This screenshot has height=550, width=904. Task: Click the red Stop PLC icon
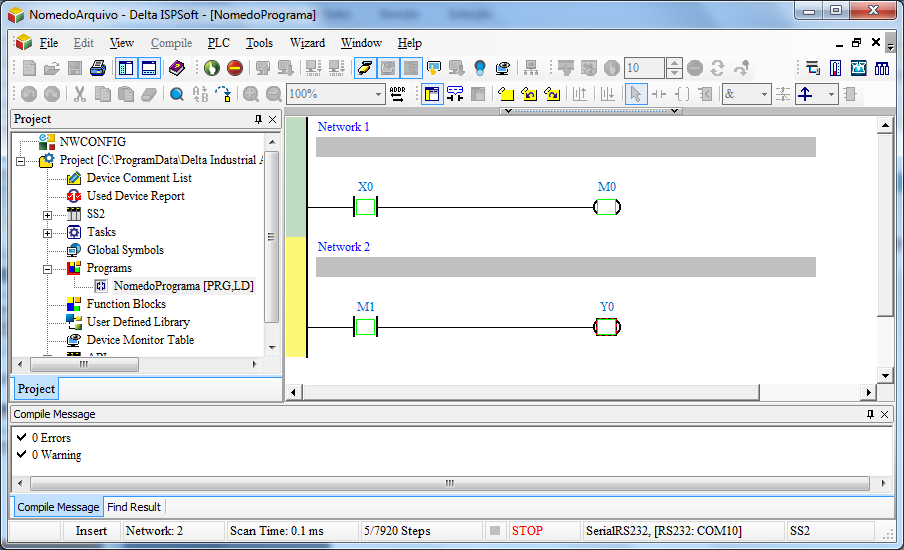point(234,68)
